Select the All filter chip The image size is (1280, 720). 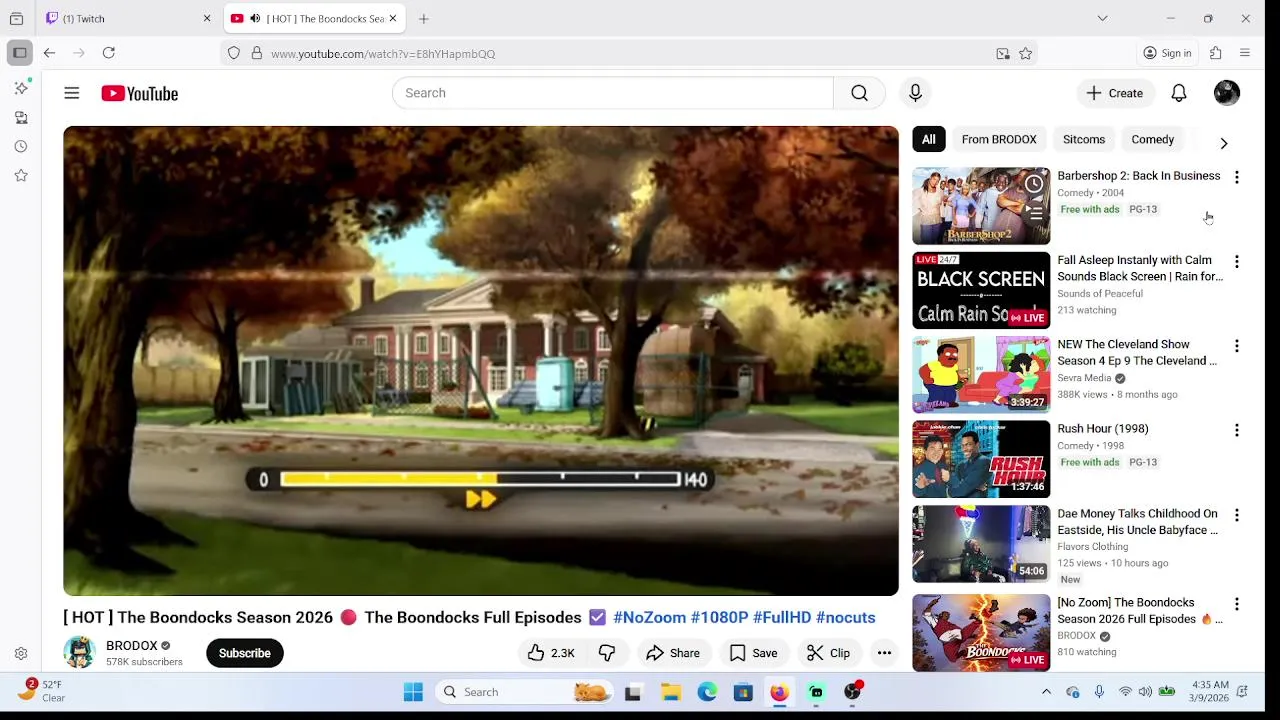(929, 140)
